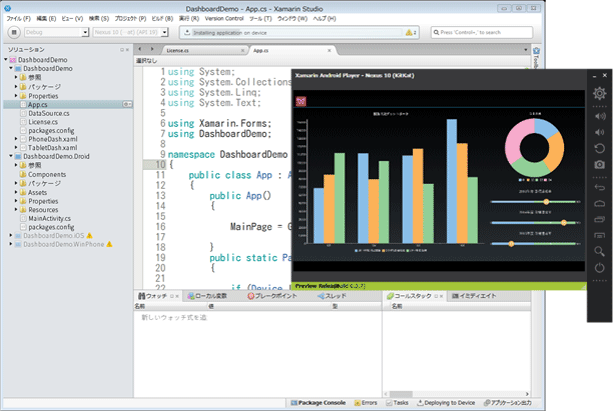The width and height of the screenshot is (613, 411).
Task: Click the warning icon in the status bar
Action: pyautogui.click(x=409, y=32)
